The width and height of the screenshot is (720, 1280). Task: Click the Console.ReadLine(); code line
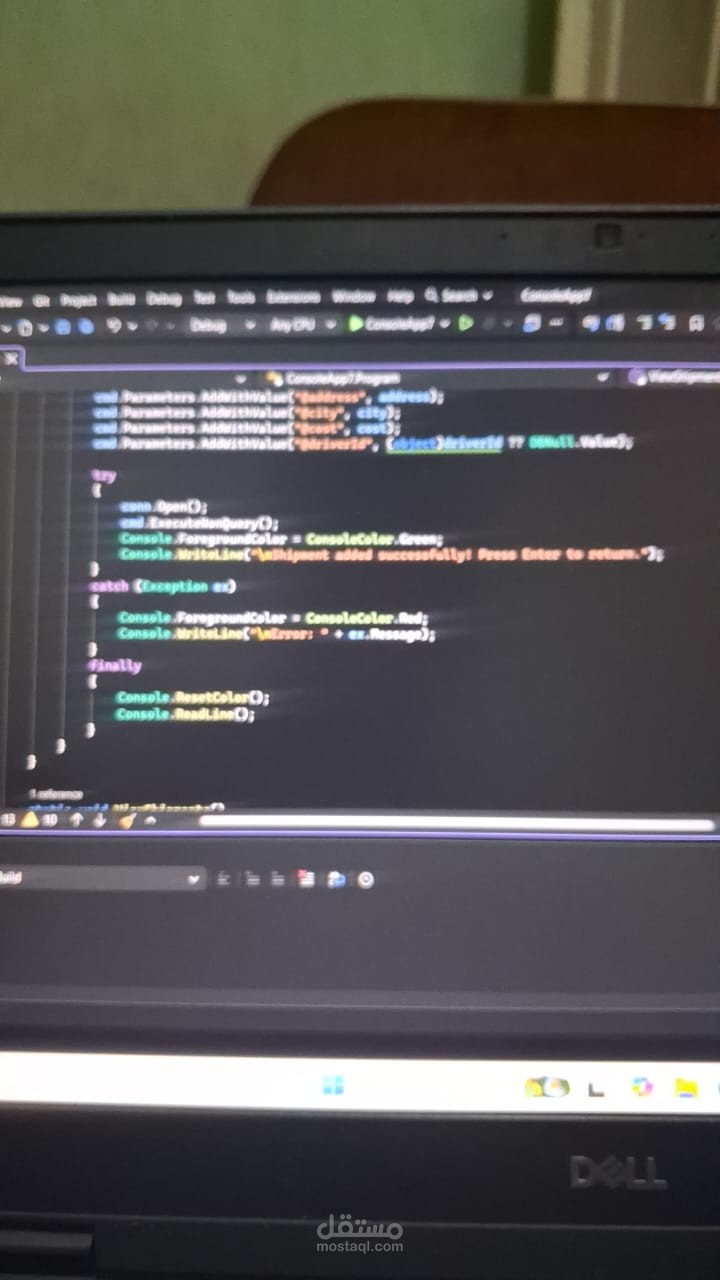186,714
